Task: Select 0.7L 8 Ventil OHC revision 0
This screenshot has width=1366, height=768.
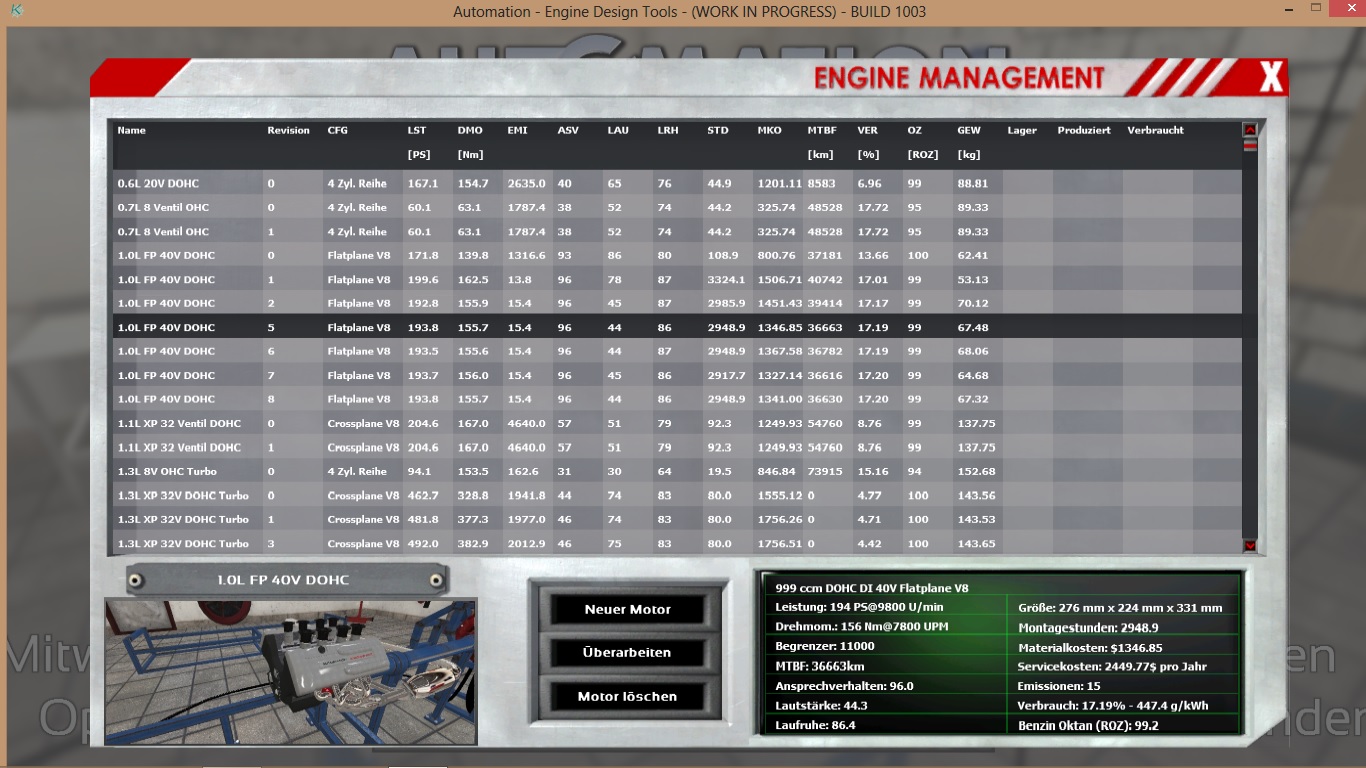Action: (x=677, y=207)
